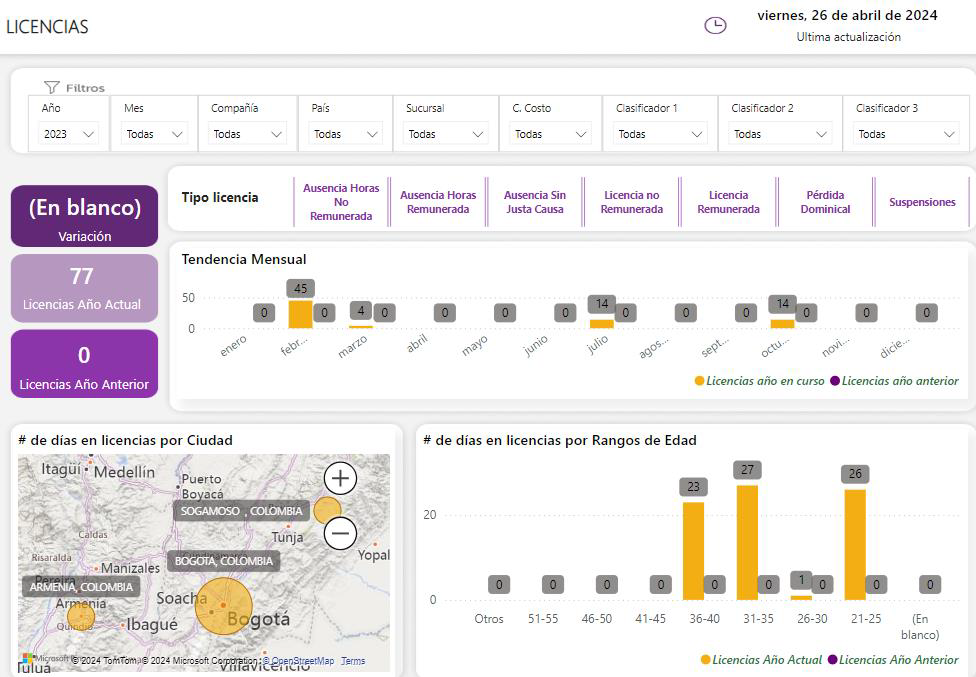This screenshot has height=677, width=976.
Task: Open the Mes filter dropdown
Action: click(154, 134)
